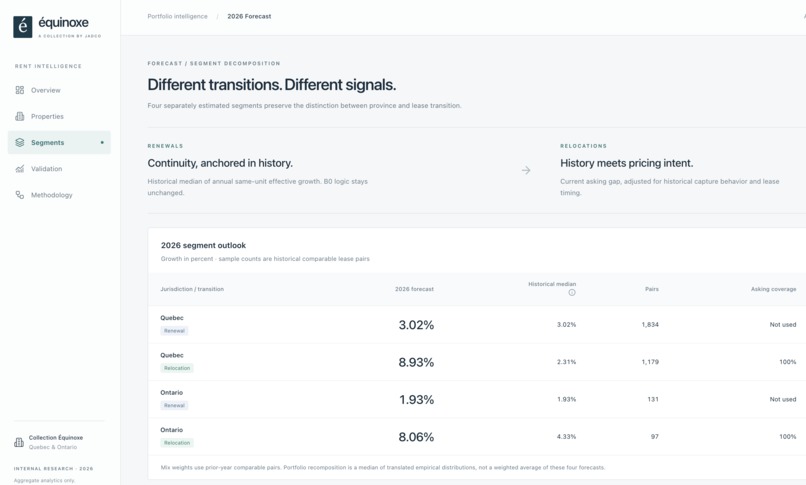Click the Ontario Renewal tag

[174, 405]
